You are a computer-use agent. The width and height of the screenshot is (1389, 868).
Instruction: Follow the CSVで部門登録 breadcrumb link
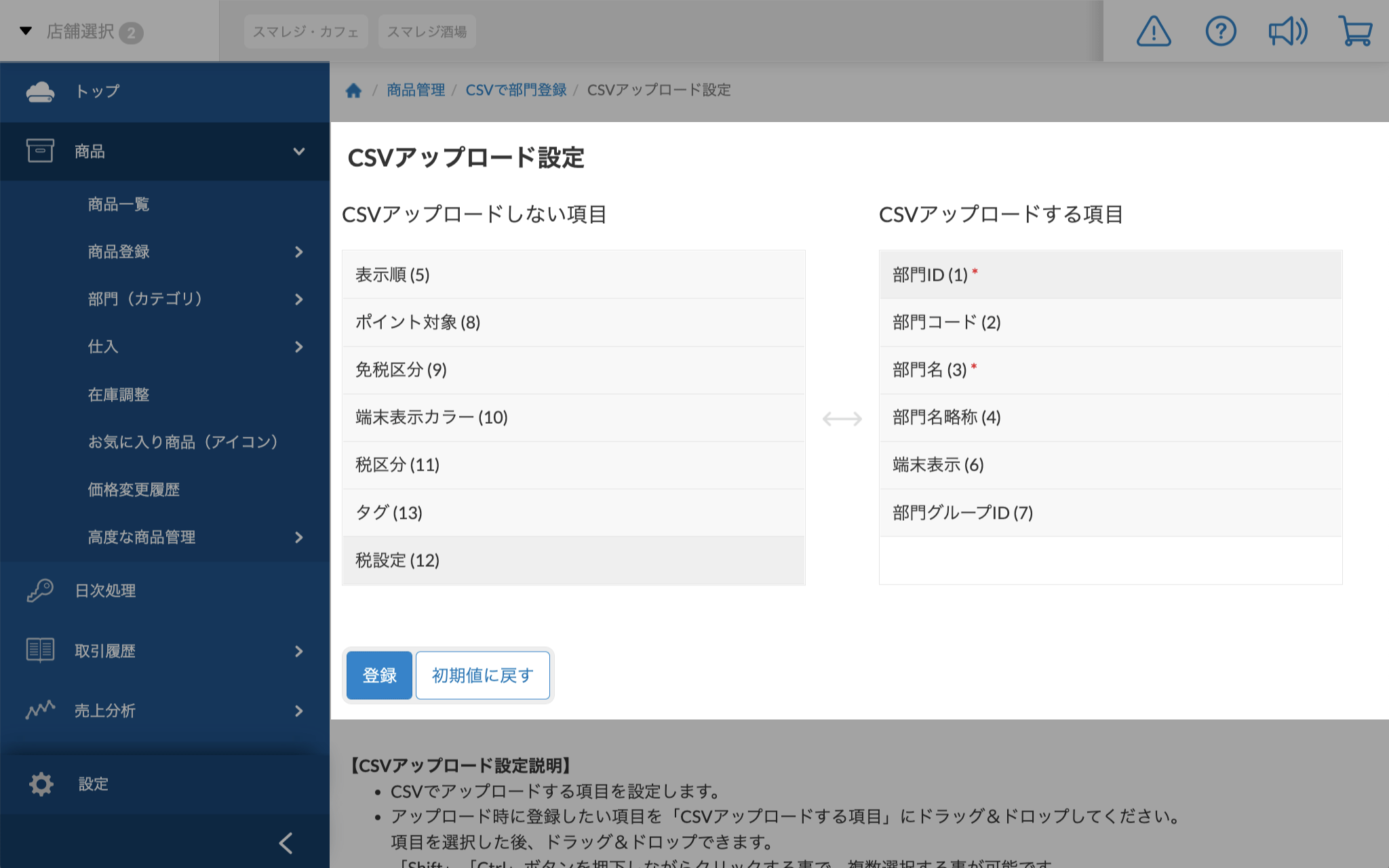tap(516, 90)
